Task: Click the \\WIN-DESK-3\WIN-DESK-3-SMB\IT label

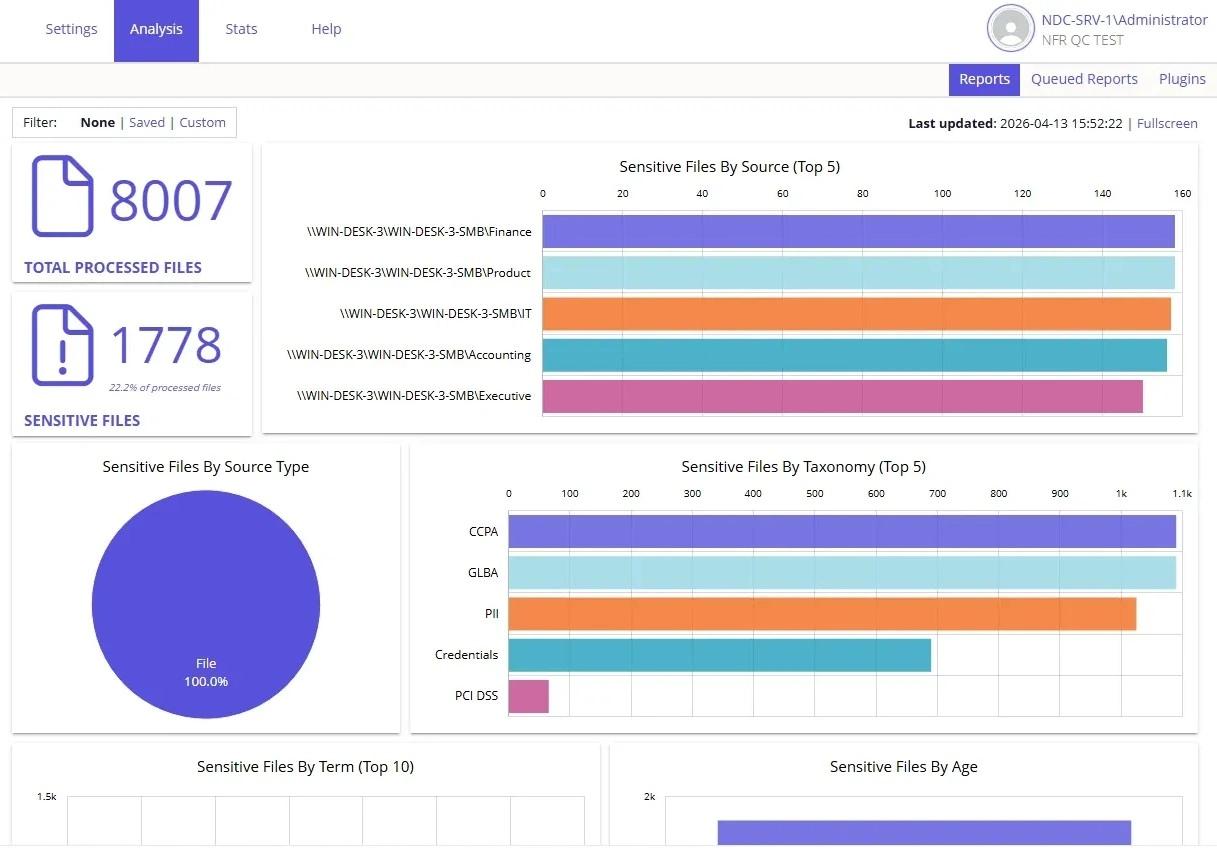Action: (x=436, y=314)
